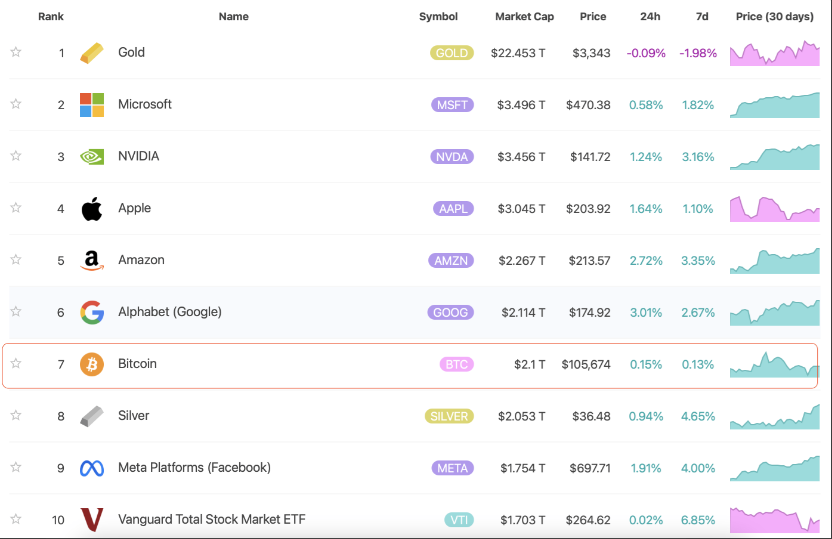Click the yellow GOLD symbol badge
The height and width of the screenshot is (539, 832).
[452, 53]
